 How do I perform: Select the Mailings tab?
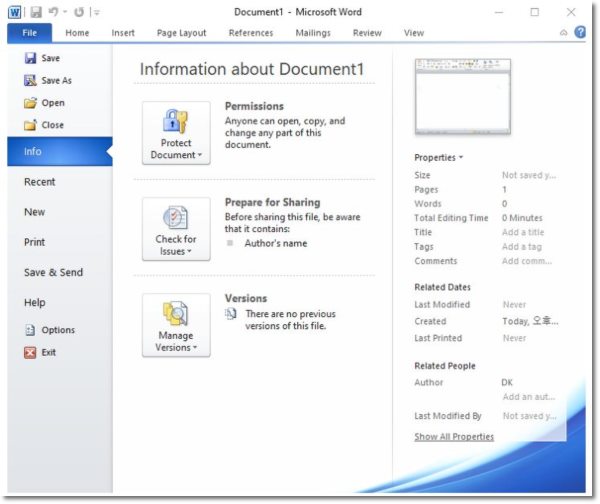click(x=313, y=33)
